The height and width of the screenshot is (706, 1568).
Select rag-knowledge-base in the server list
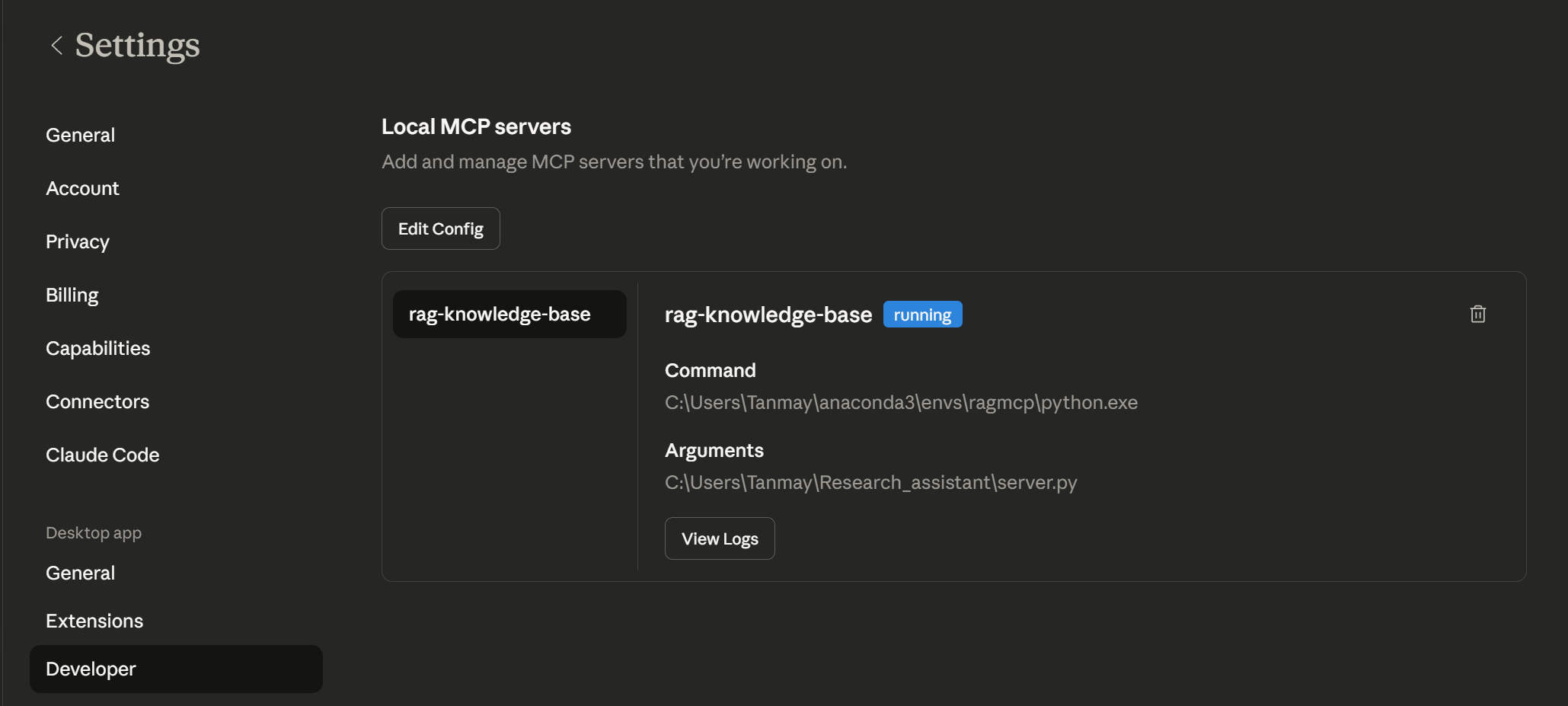509,314
